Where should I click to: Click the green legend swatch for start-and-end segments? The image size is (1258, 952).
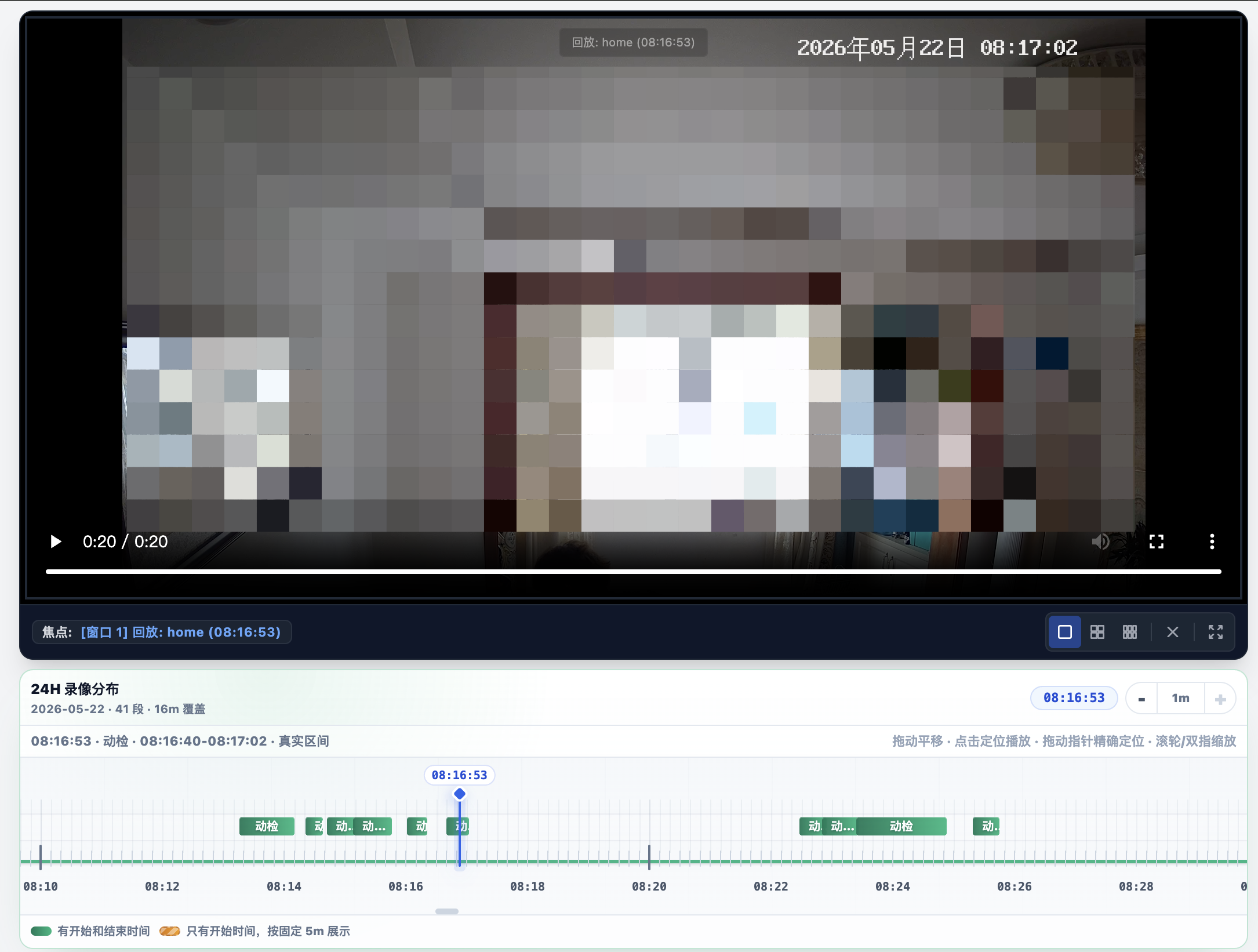coord(41,931)
